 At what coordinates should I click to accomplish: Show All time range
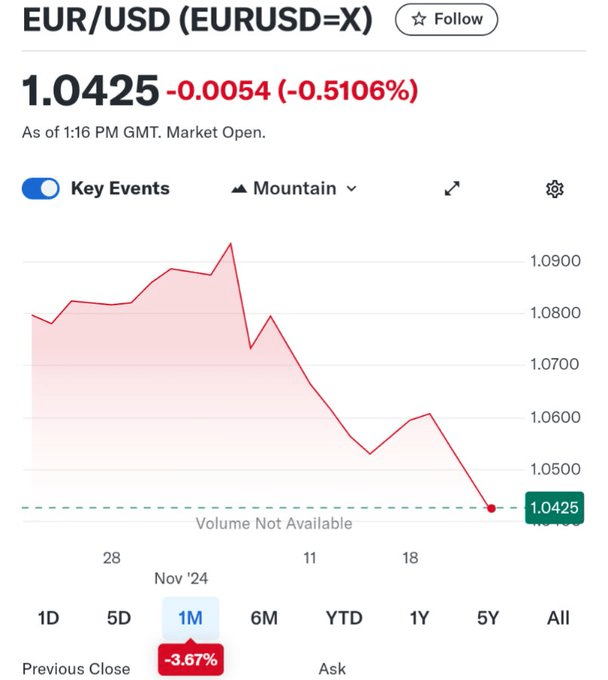[558, 618]
